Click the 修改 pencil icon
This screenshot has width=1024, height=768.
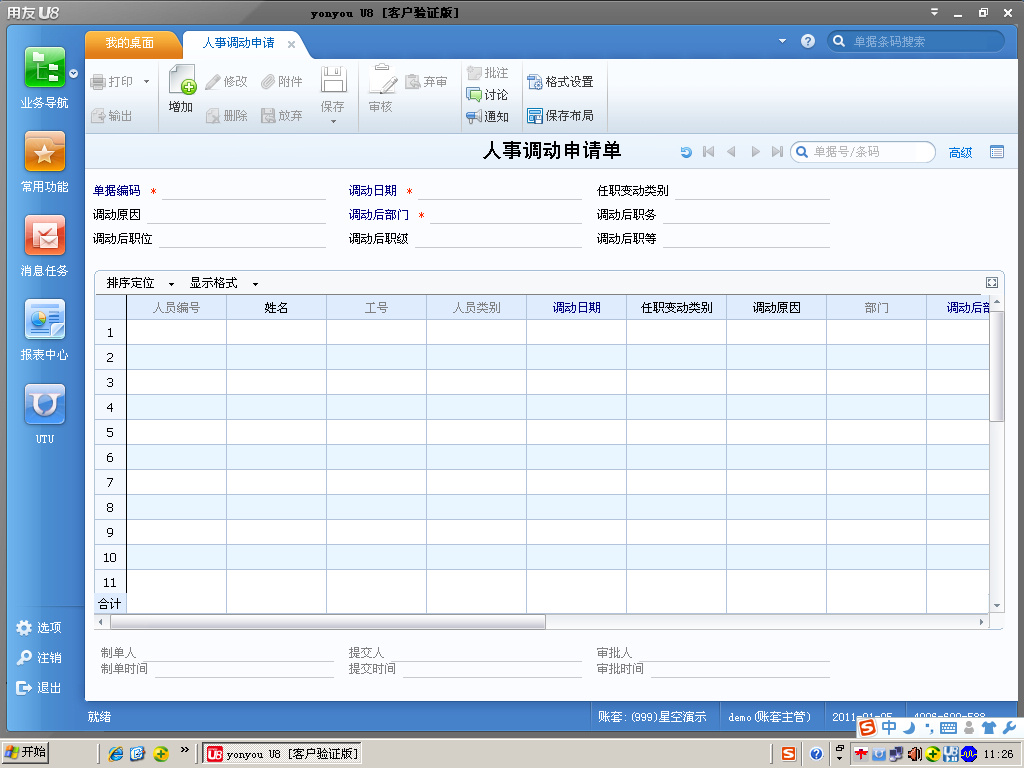(213, 82)
